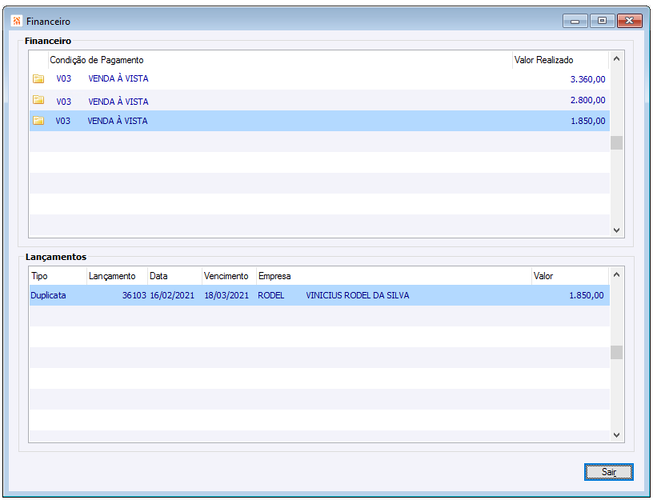657x500 pixels.
Task: Click the Valor Realizado column header
Action: coord(560,60)
